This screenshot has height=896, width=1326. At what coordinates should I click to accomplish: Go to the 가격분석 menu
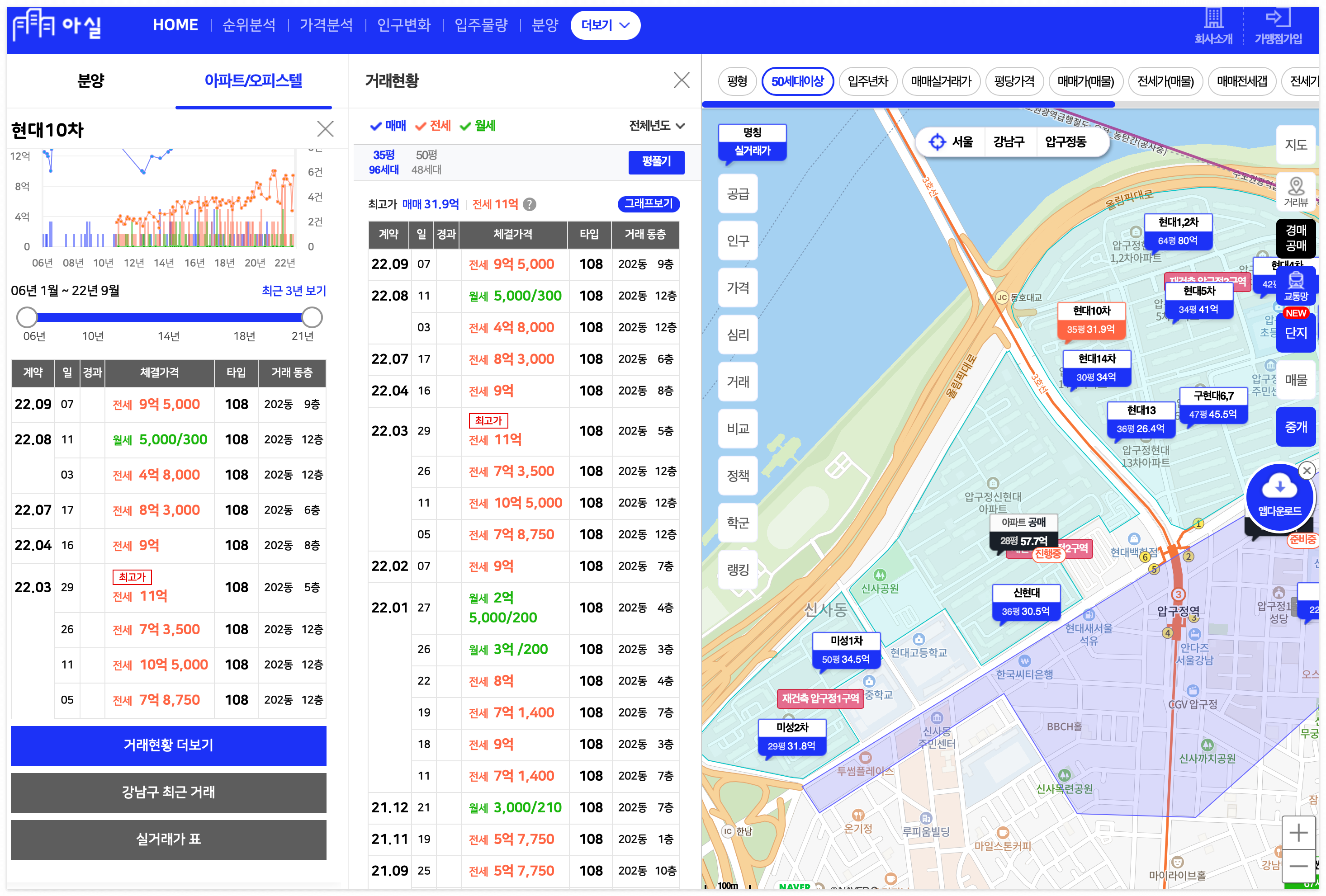tap(326, 25)
